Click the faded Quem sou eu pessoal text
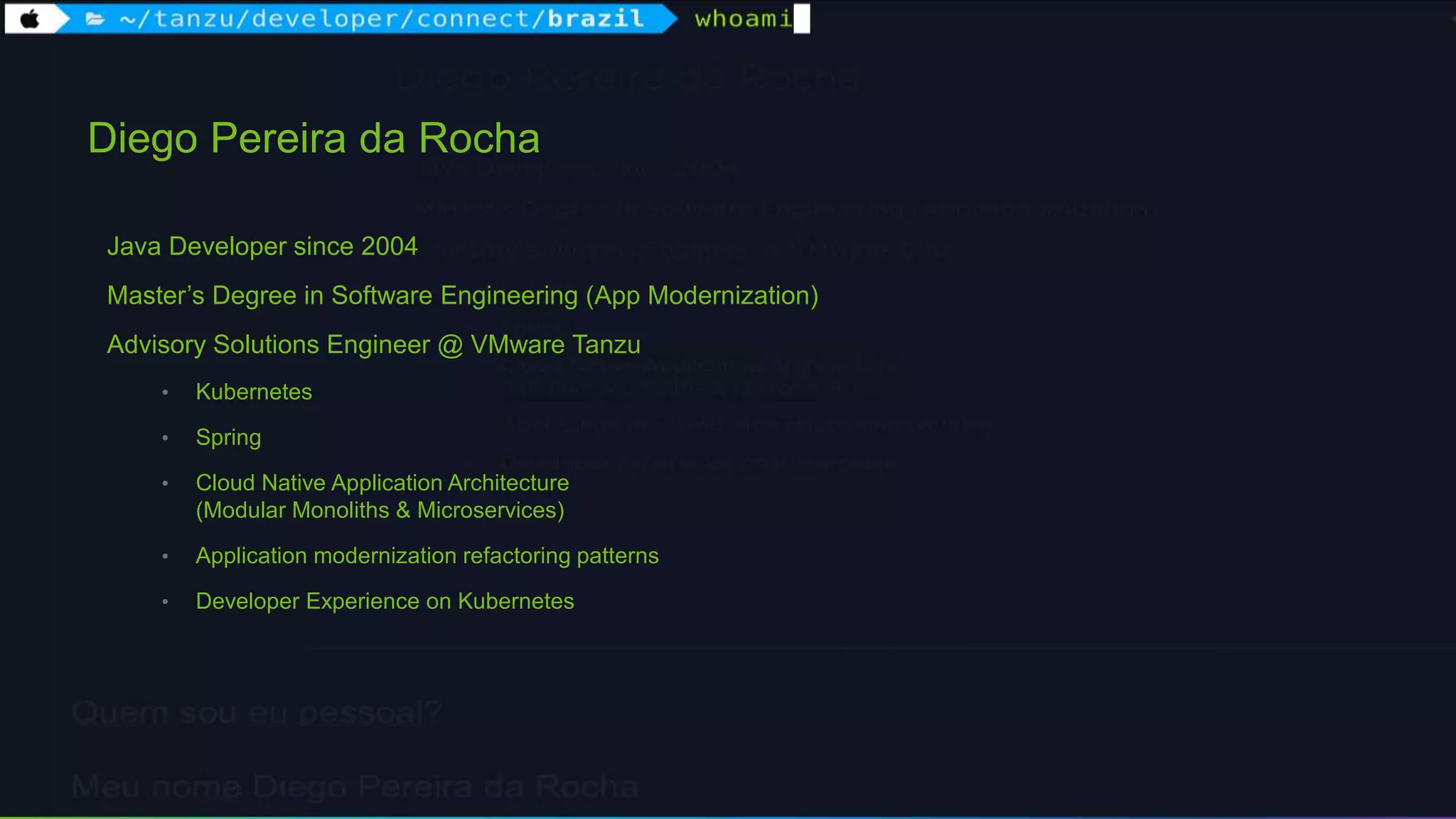 pyautogui.click(x=257, y=712)
